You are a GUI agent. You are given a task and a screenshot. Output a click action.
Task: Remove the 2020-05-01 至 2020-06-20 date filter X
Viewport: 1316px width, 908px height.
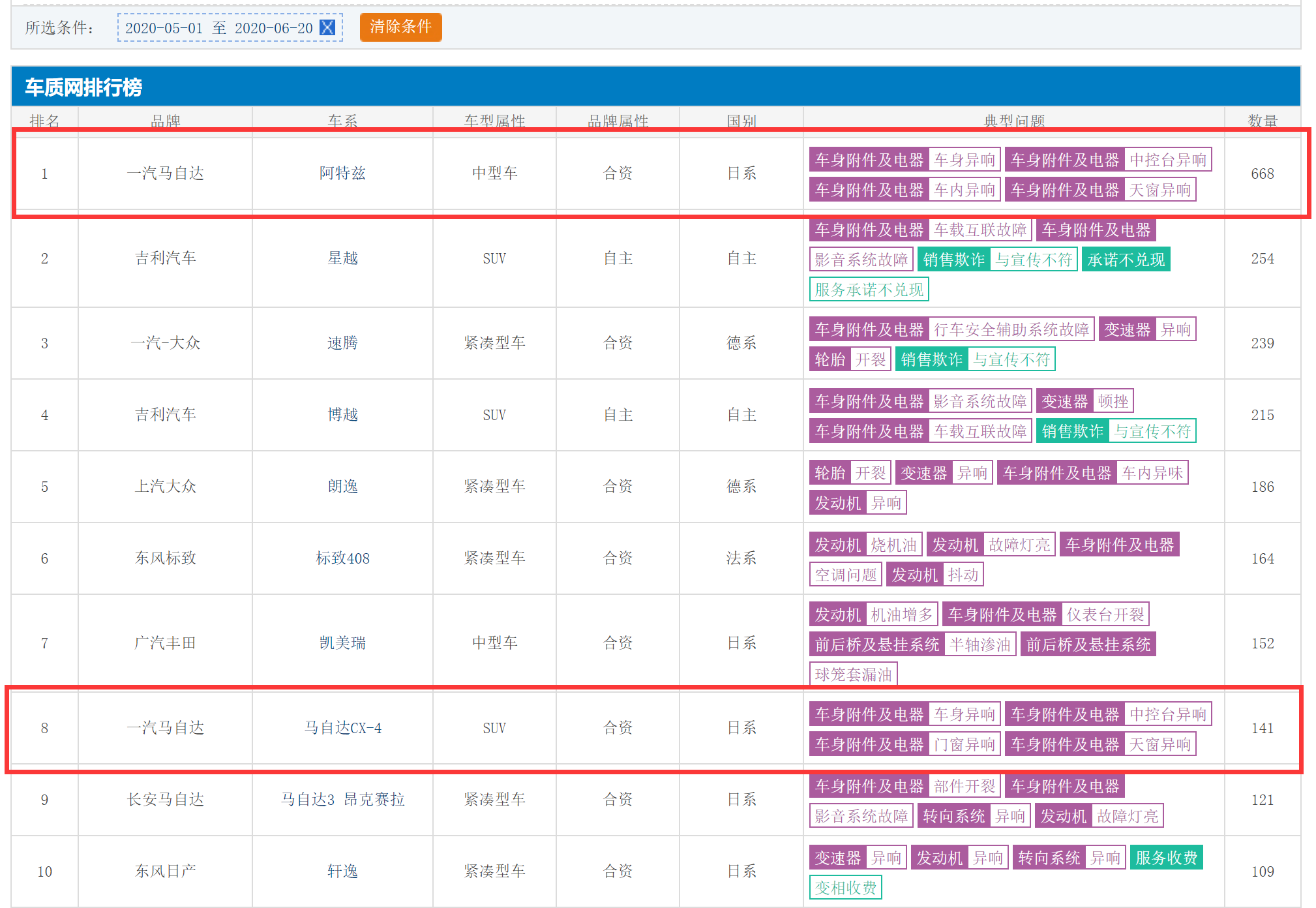[327, 27]
